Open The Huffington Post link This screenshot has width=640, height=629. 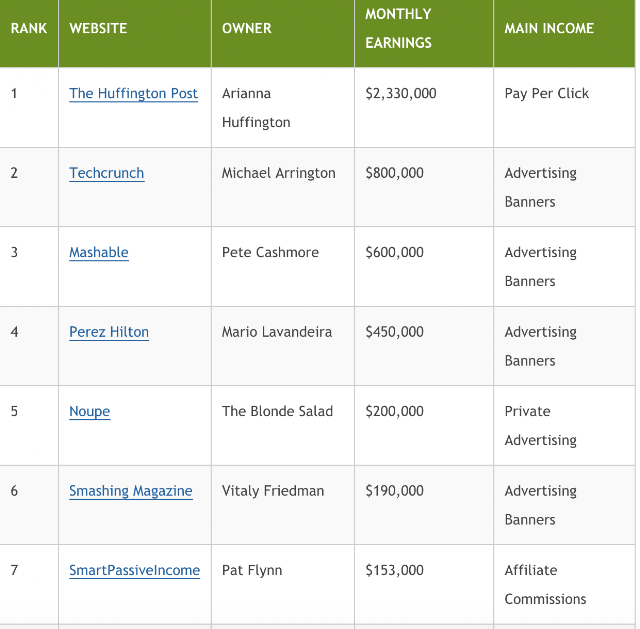(x=133, y=93)
